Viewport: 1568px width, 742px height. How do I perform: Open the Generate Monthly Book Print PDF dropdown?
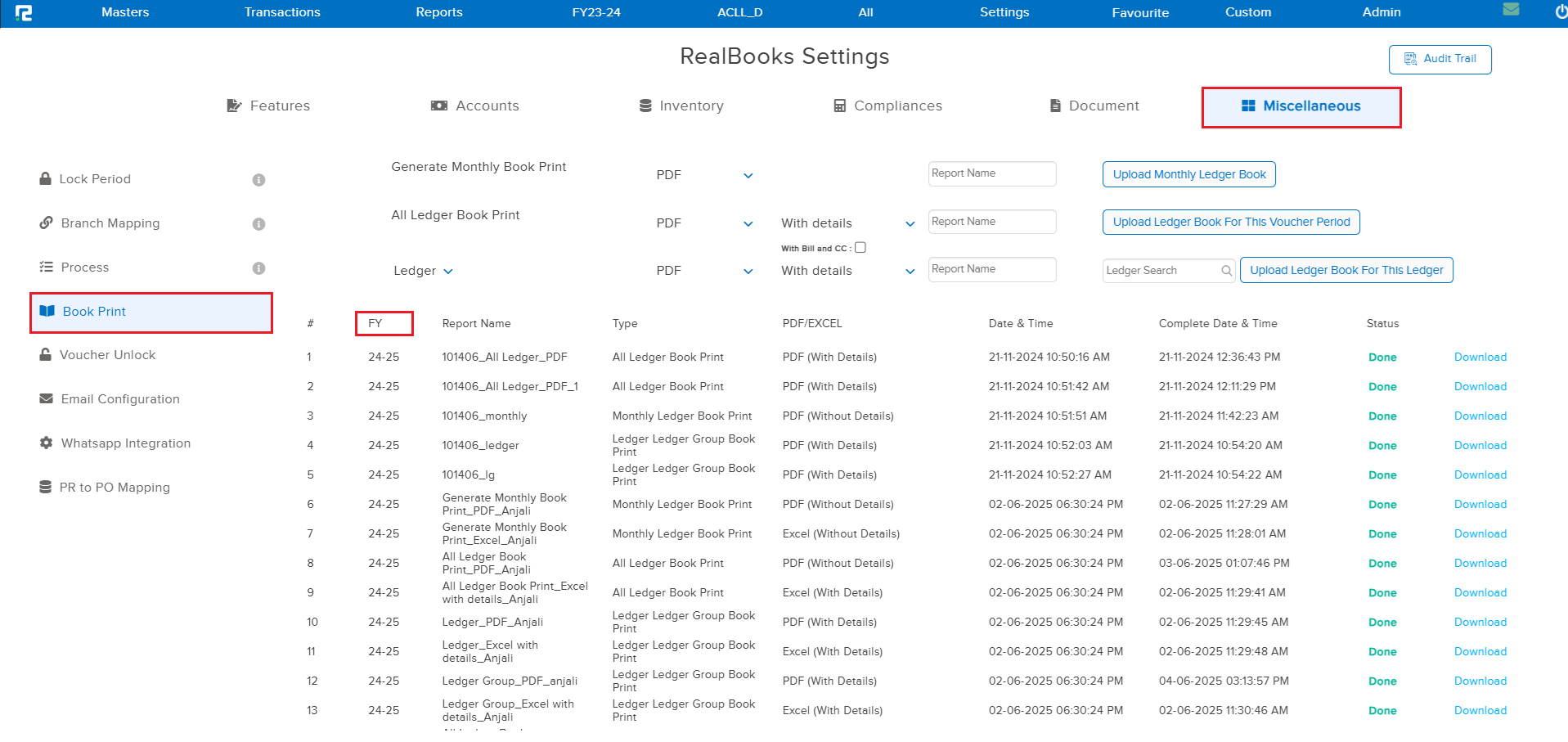(704, 175)
